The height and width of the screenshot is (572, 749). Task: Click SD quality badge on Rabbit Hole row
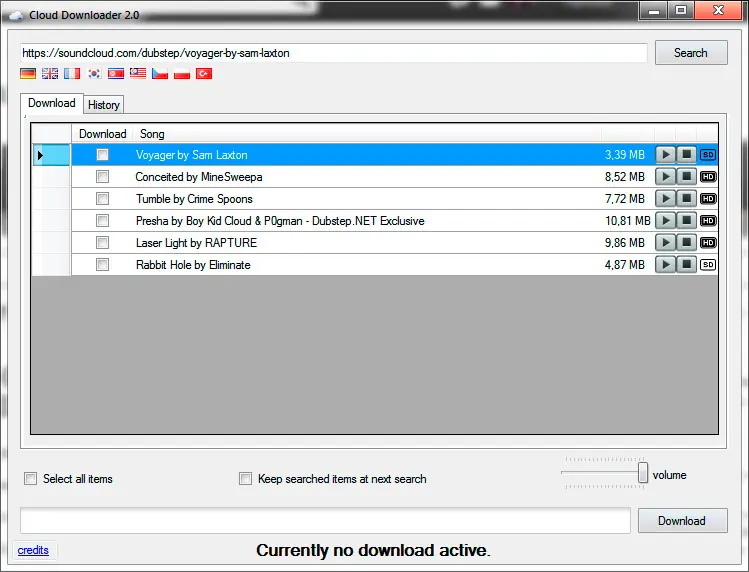coord(708,264)
